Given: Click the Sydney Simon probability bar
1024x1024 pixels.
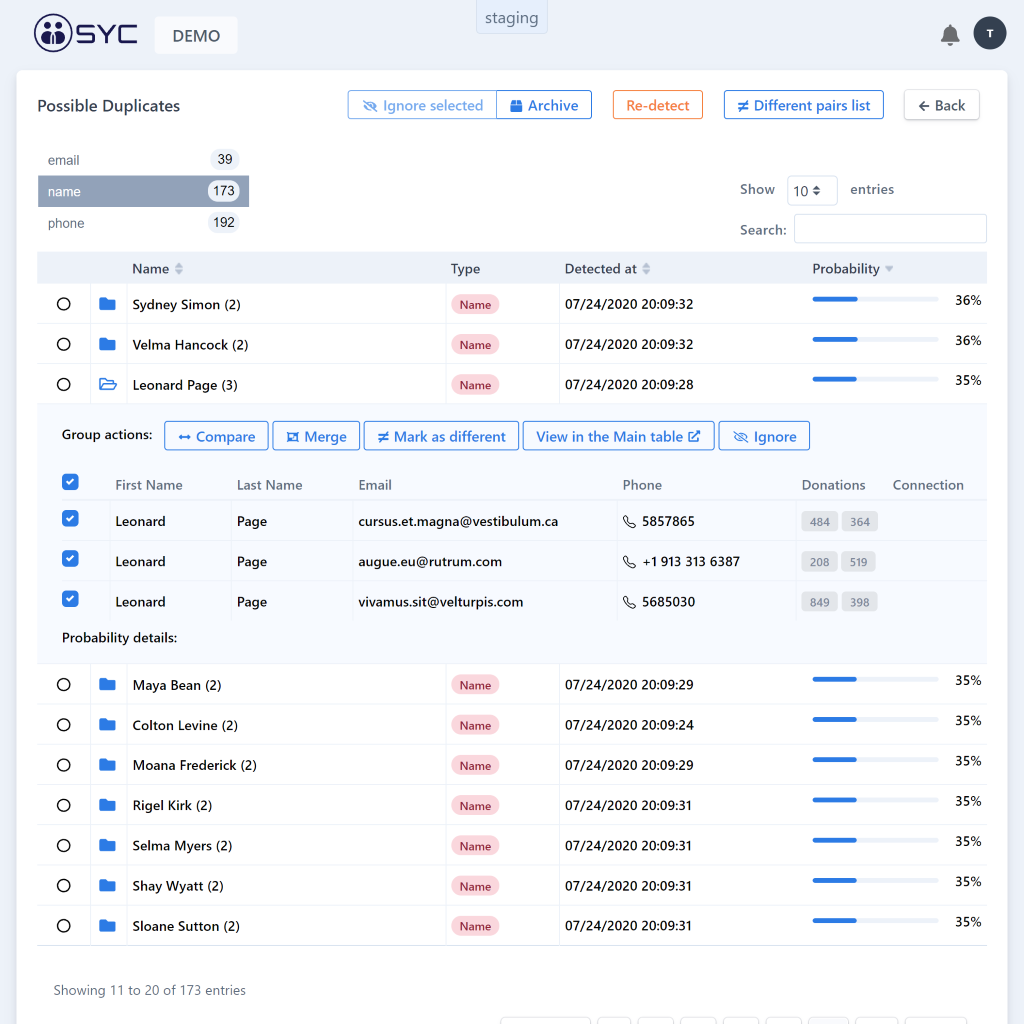Looking at the screenshot, I should coord(875,299).
